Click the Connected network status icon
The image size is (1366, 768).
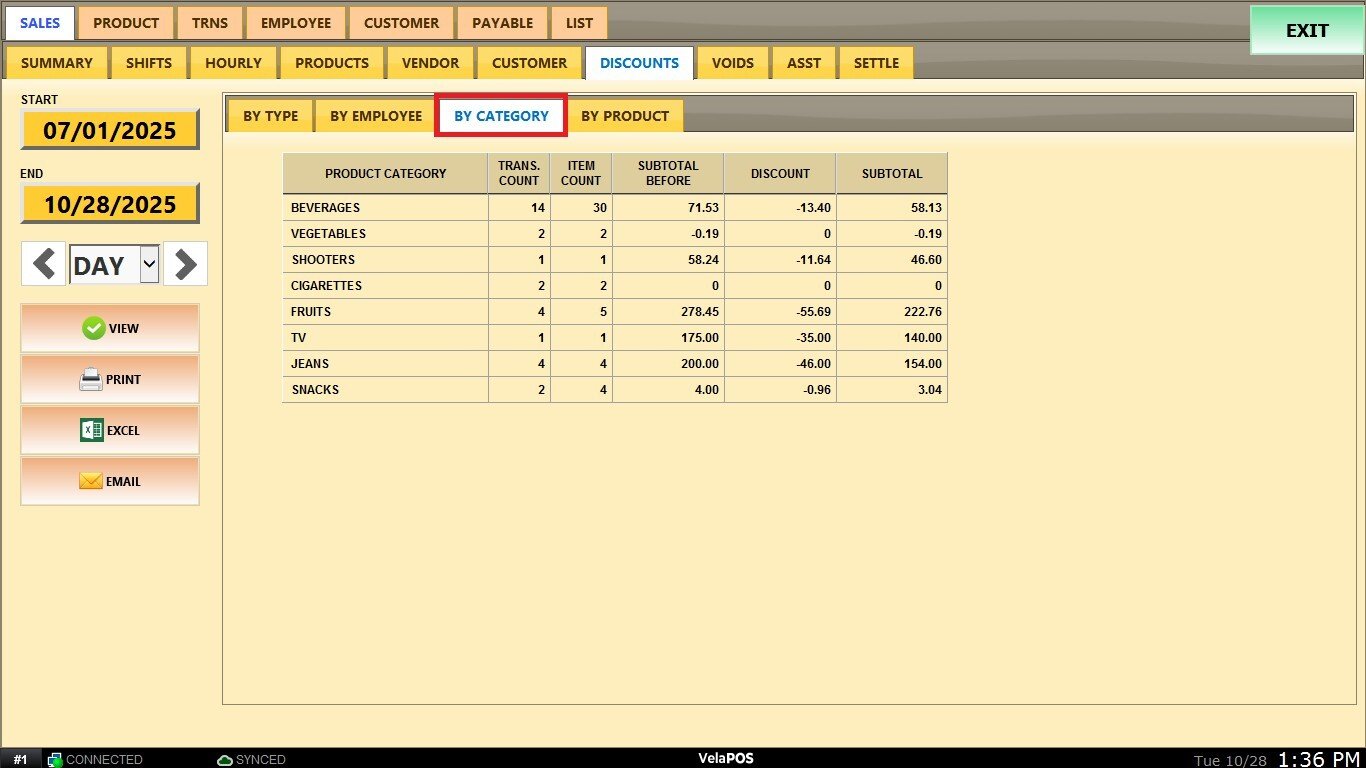(56, 759)
